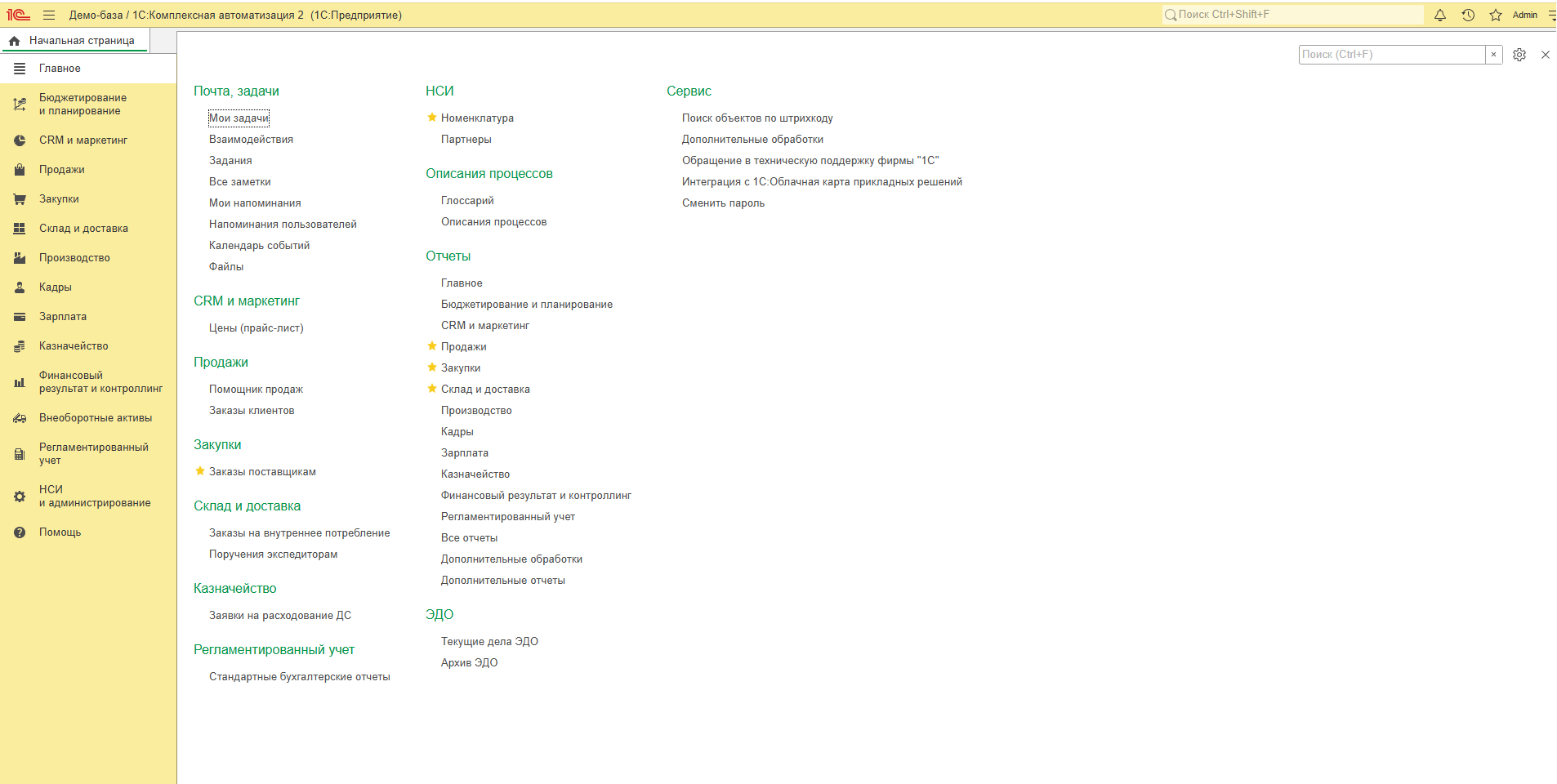The width and height of the screenshot is (1557, 784).
Task: Clear the navigation search field
Action: click(x=1494, y=55)
